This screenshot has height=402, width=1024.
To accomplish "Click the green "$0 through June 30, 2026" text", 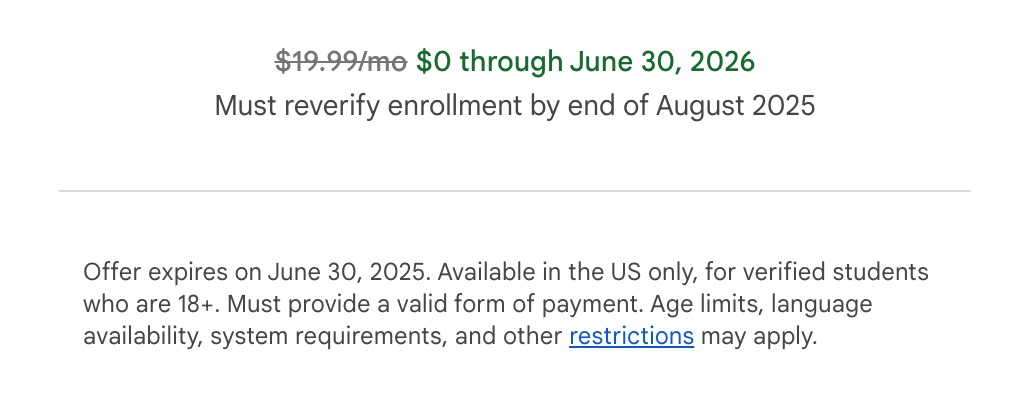I will (585, 62).
